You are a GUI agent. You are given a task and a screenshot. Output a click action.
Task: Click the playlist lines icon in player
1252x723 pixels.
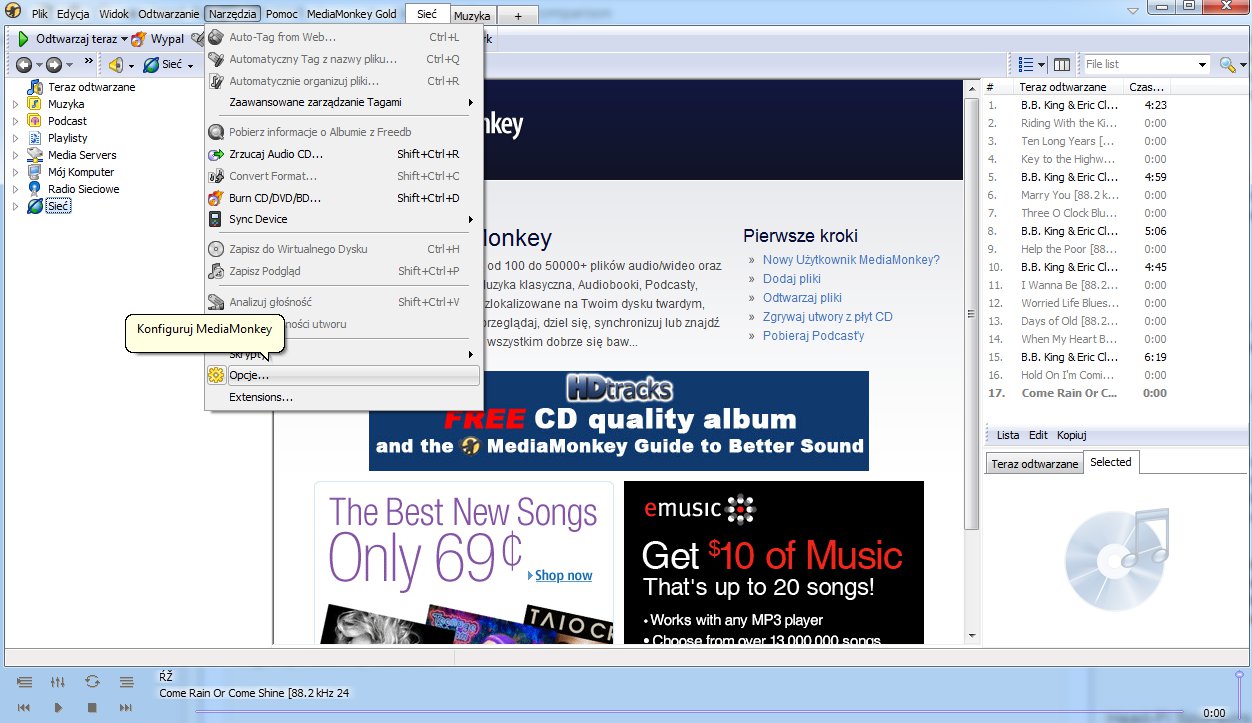click(126, 682)
